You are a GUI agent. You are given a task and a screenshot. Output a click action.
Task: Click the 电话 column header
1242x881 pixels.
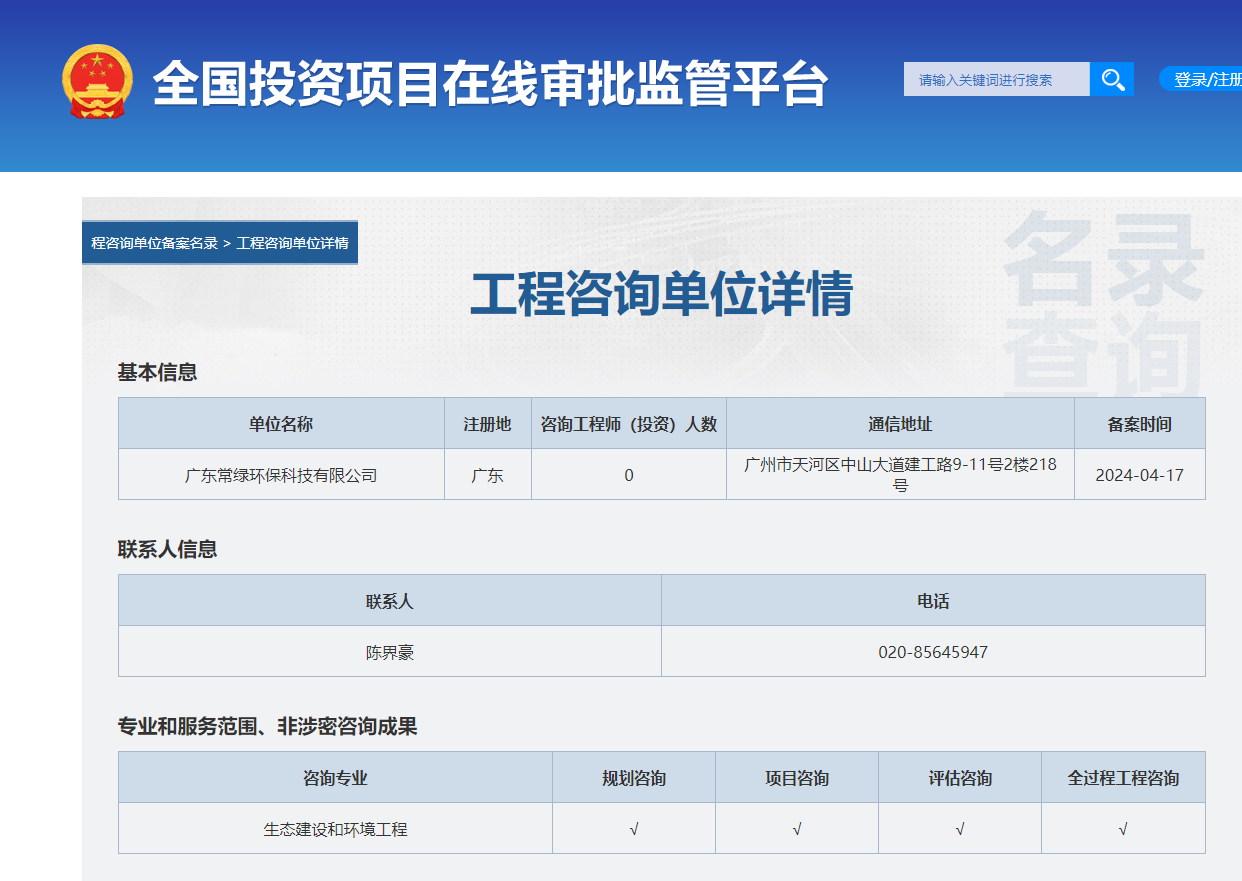pos(933,600)
